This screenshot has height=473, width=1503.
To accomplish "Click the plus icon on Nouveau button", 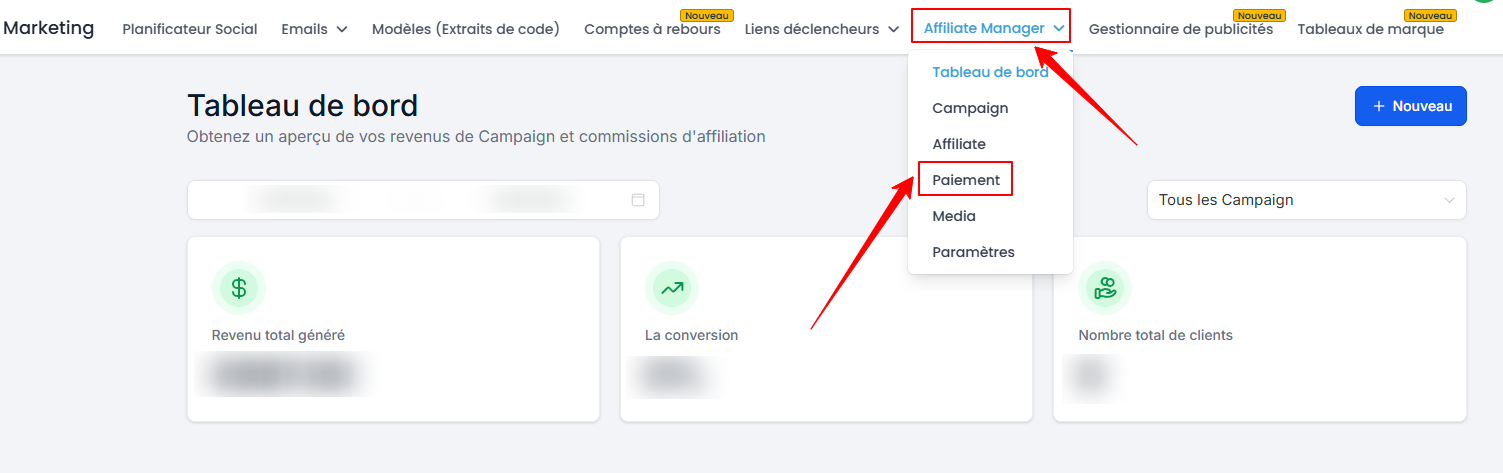I will point(1379,106).
